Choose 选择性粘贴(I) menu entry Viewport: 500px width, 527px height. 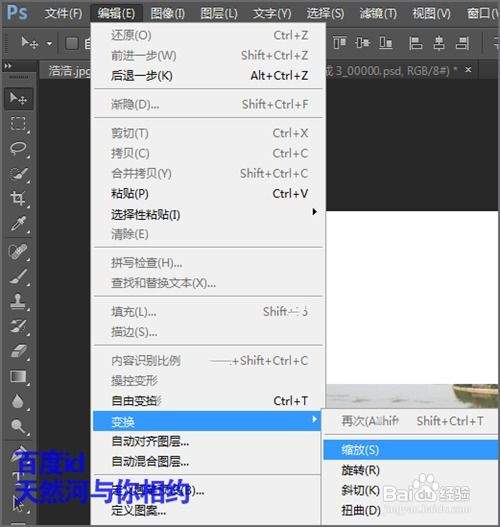click(x=208, y=214)
